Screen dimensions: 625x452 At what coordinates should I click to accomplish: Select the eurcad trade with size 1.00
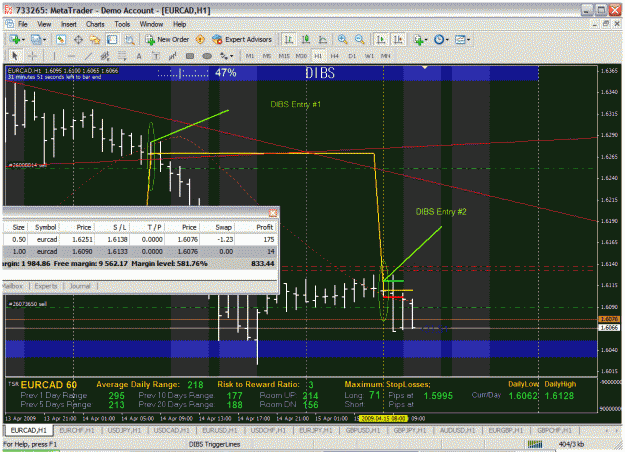140,252
